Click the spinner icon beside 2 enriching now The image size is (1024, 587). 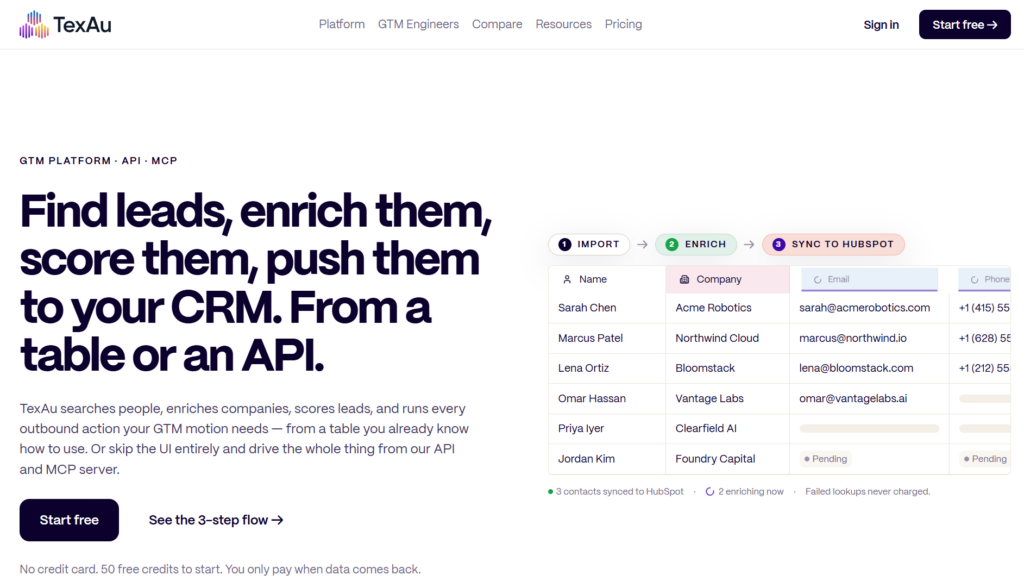(710, 492)
